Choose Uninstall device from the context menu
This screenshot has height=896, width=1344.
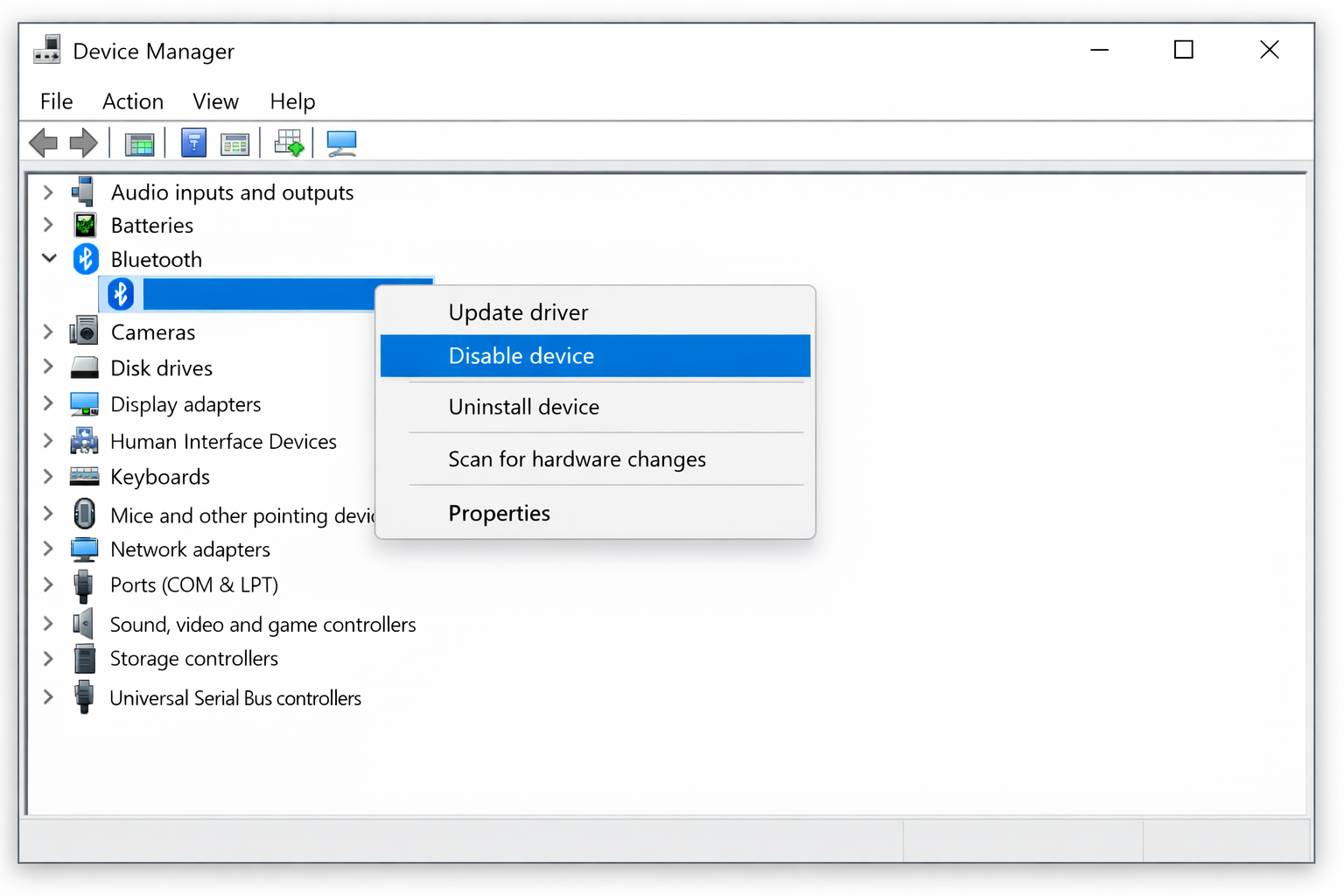(523, 407)
